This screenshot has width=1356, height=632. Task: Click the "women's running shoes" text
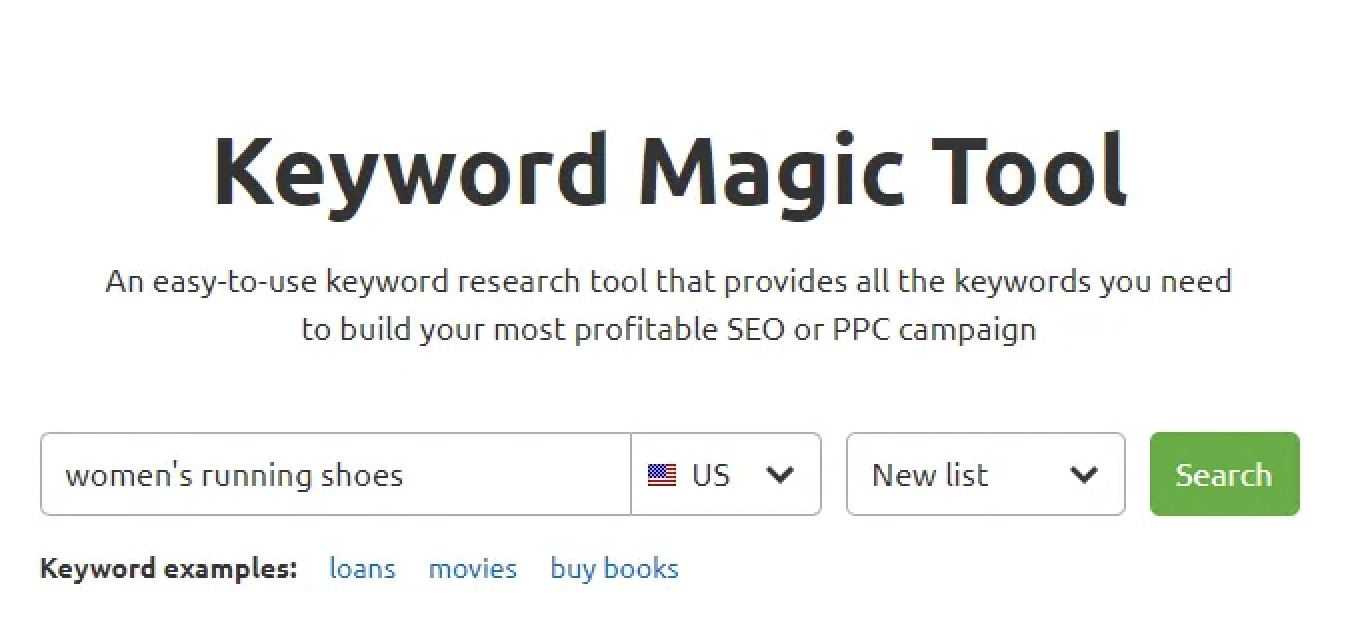coord(234,475)
